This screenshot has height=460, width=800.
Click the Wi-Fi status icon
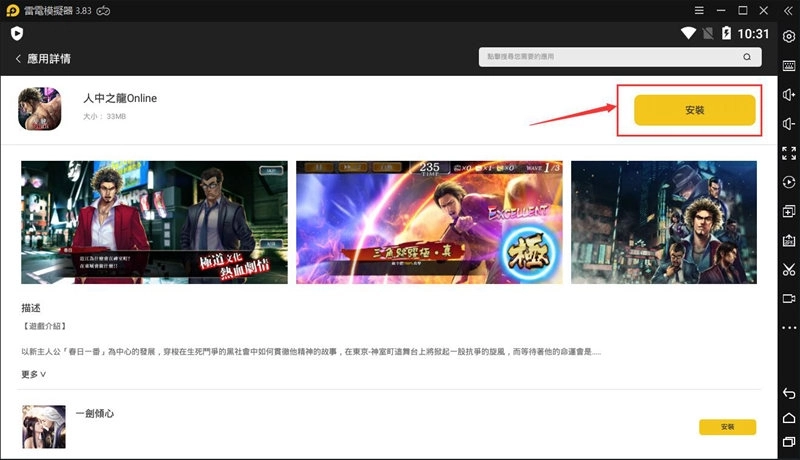coord(688,34)
